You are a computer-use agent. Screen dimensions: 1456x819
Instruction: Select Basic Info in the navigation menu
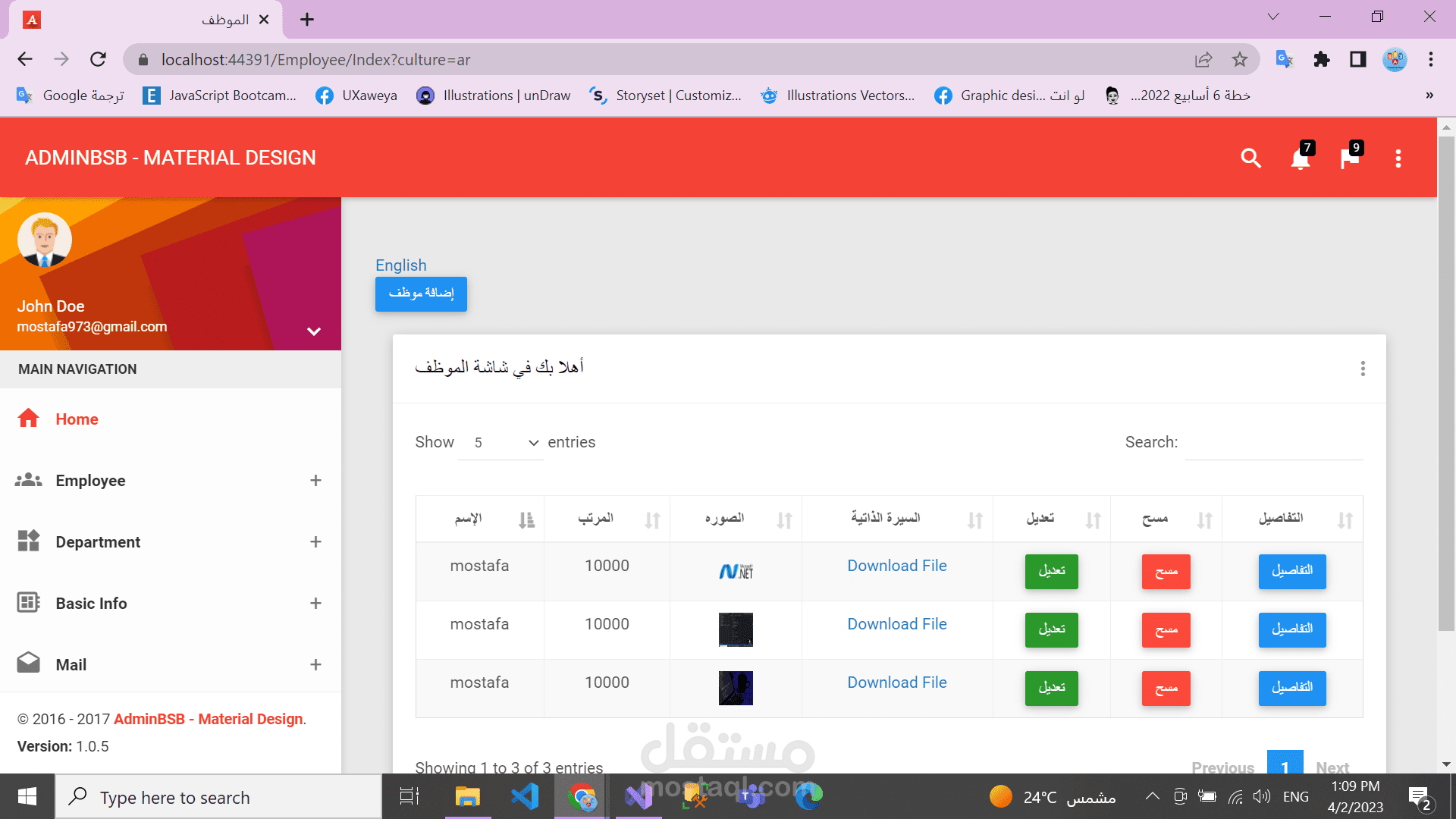pyautogui.click(x=90, y=603)
